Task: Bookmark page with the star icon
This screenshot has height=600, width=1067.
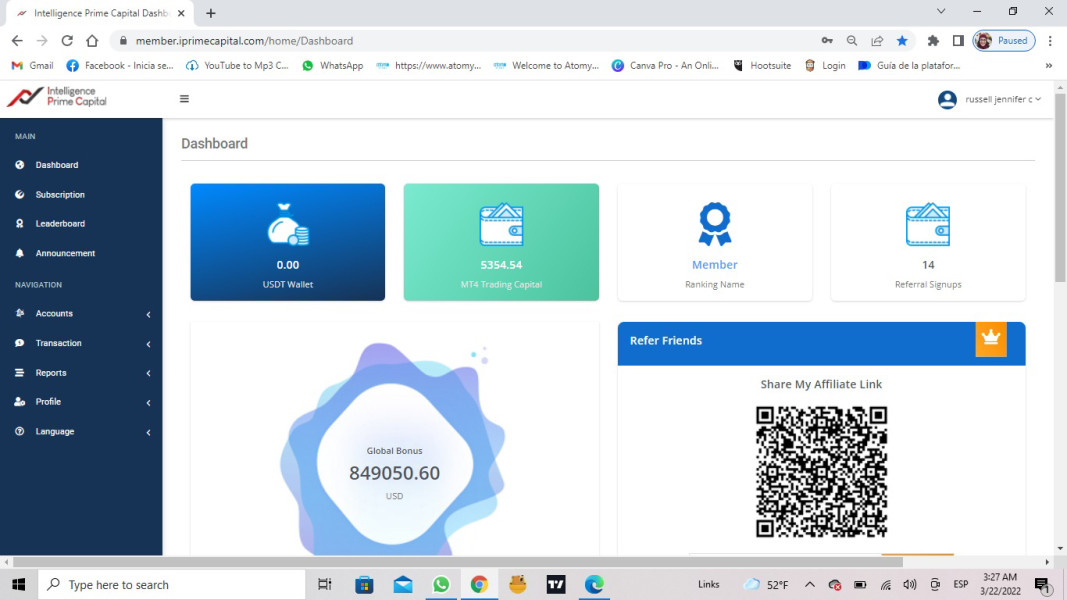Action: (x=902, y=41)
